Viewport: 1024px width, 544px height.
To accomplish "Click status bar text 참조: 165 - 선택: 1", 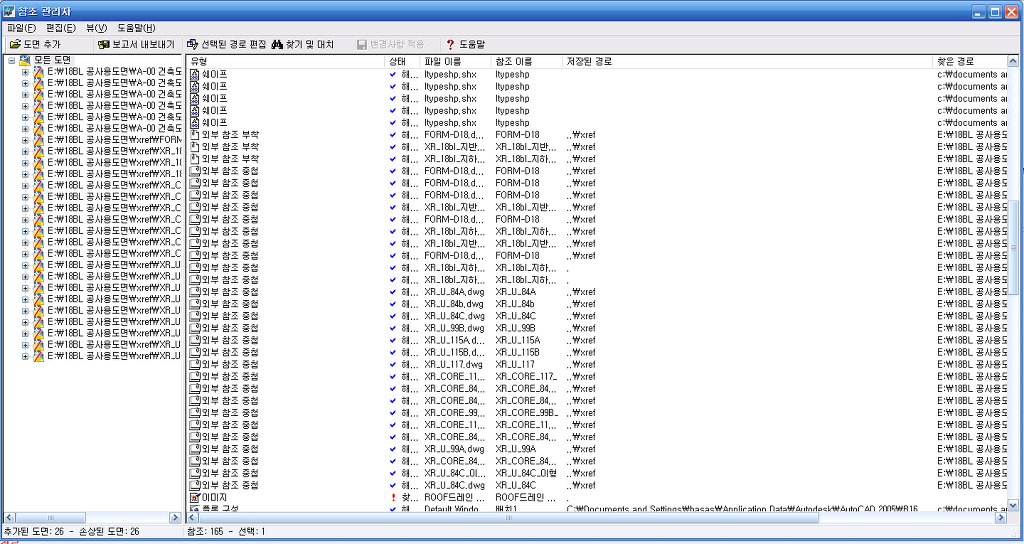I will (225, 532).
